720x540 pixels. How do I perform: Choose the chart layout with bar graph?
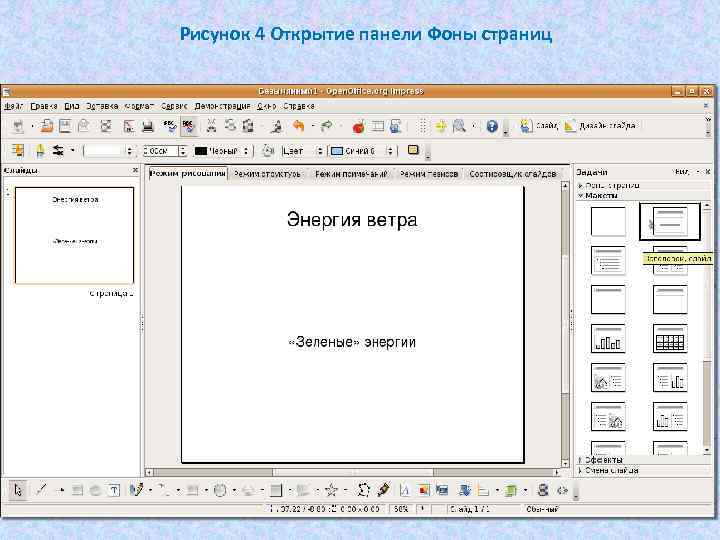click(x=608, y=339)
